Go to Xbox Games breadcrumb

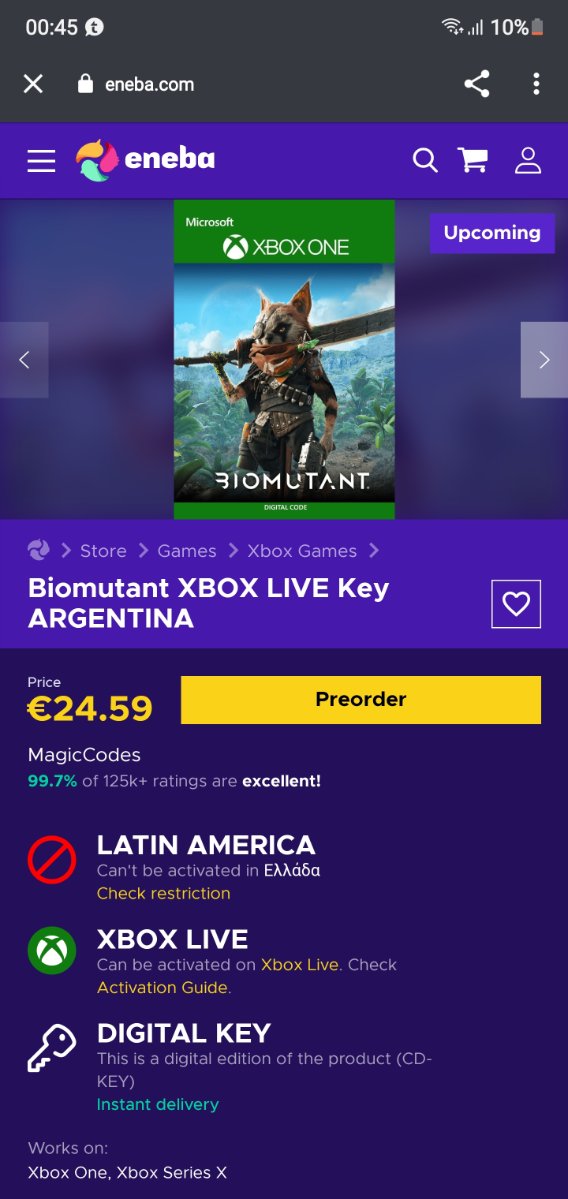(302, 551)
